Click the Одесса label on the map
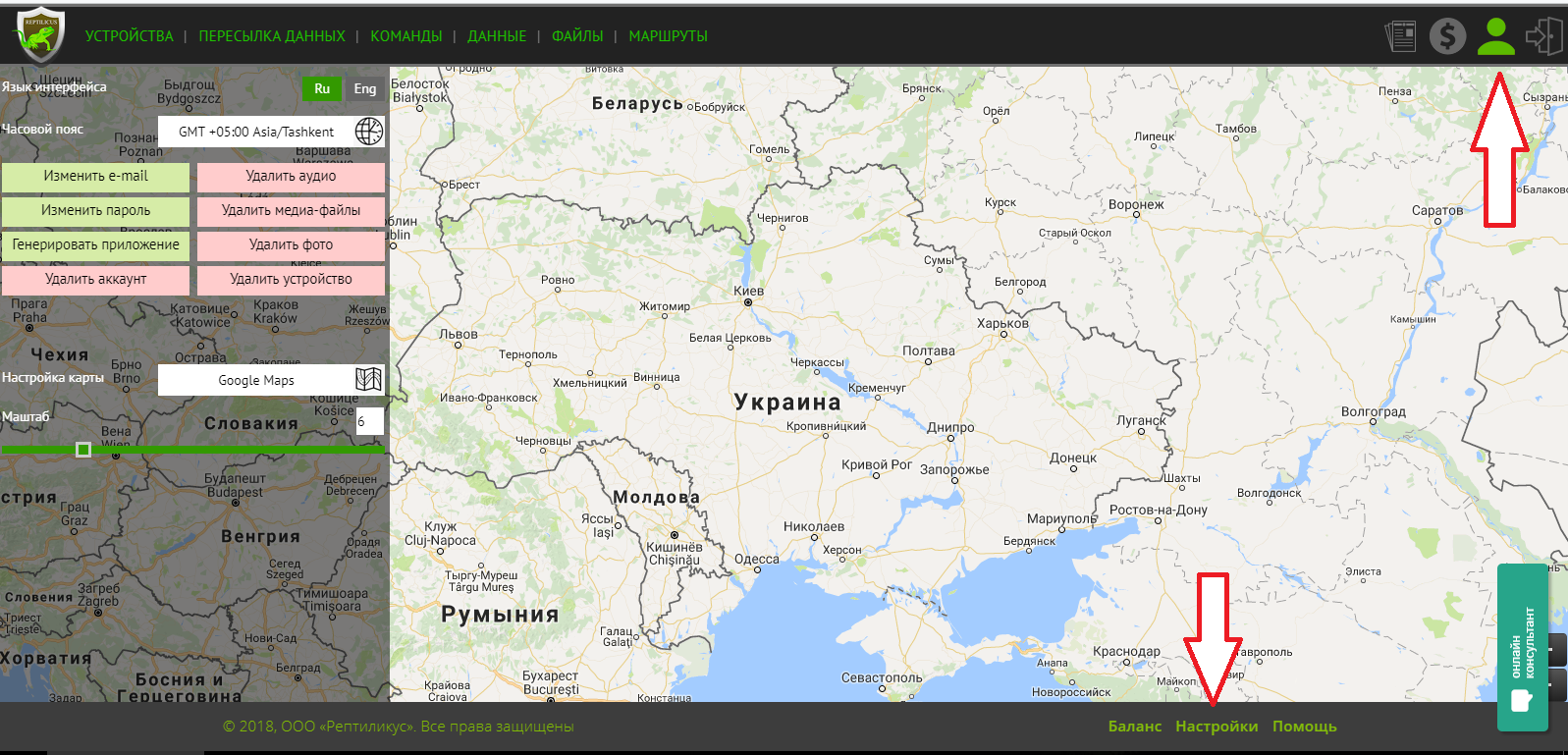This screenshot has width=1568, height=755. pyautogui.click(x=757, y=560)
